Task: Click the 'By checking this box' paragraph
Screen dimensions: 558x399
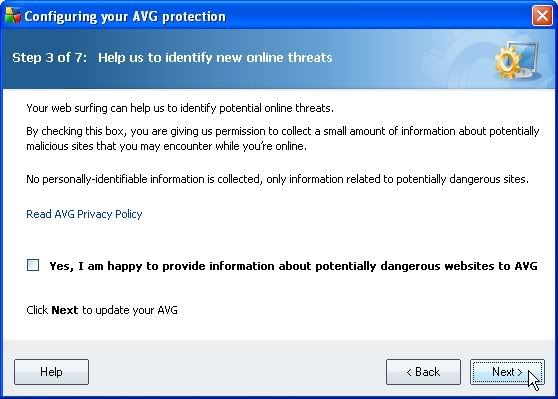Action: (x=283, y=138)
